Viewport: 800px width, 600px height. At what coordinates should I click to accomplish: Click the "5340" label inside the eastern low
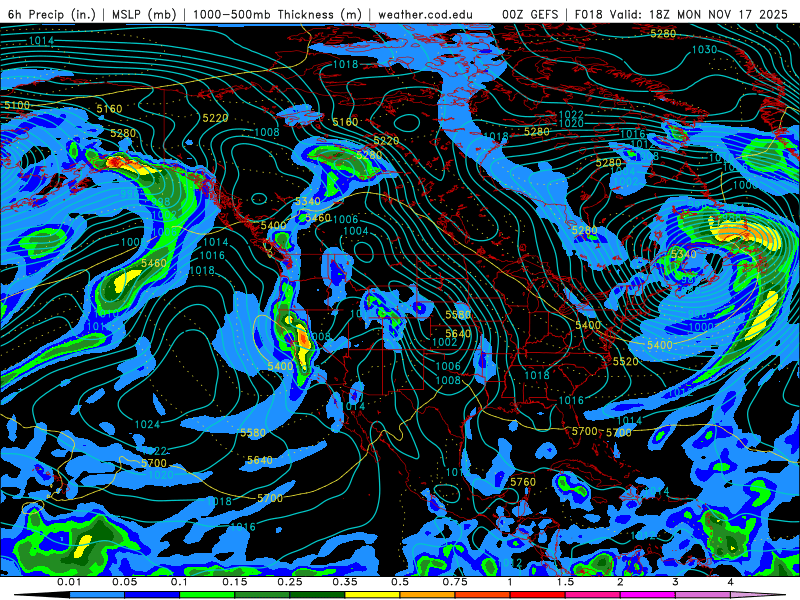[x=684, y=254]
